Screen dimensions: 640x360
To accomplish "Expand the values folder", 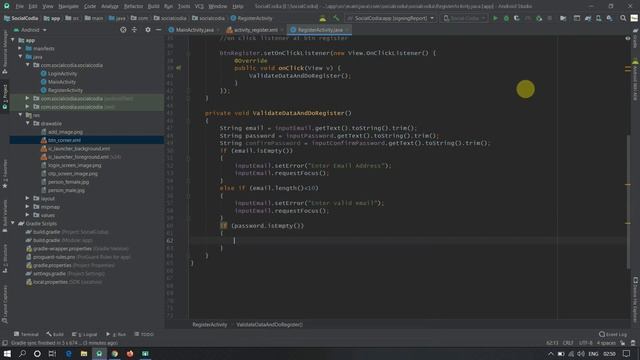I will point(28,215).
